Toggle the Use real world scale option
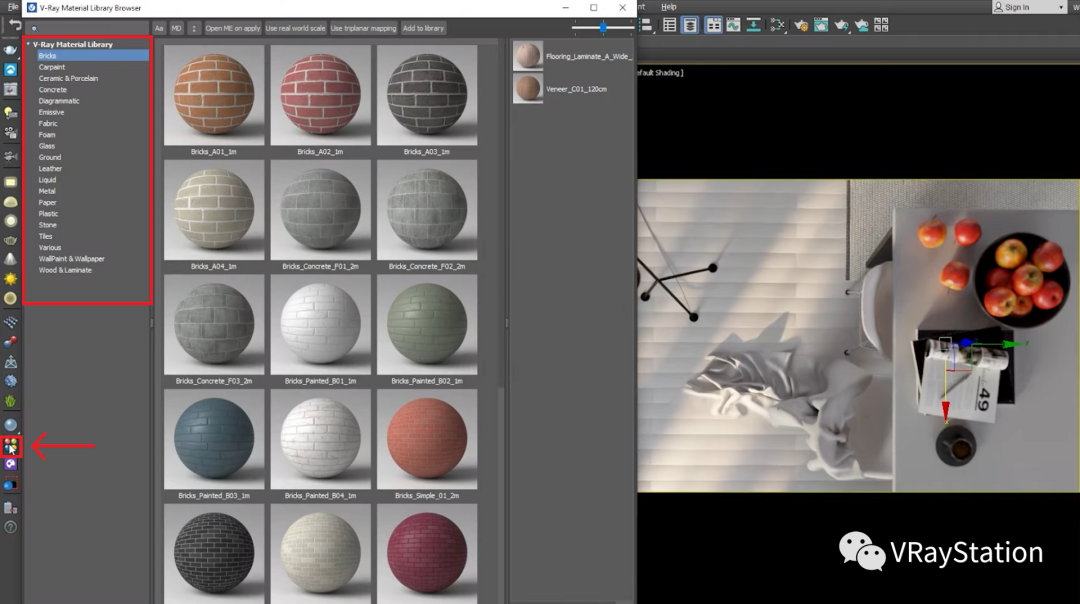The width and height of the screenshot is (1080, 604). [295, 28]
